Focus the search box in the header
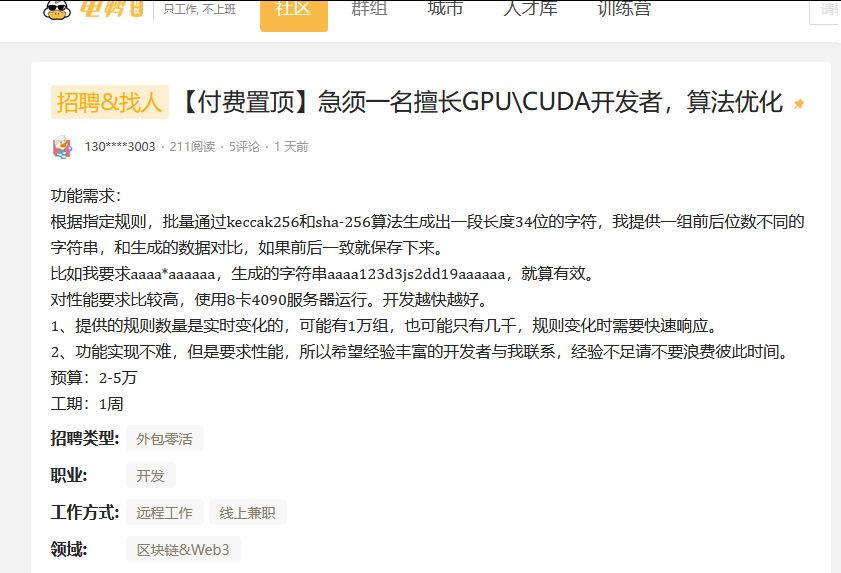The width and height of the screenshot is (841, 573). click(x=825, y=10)
